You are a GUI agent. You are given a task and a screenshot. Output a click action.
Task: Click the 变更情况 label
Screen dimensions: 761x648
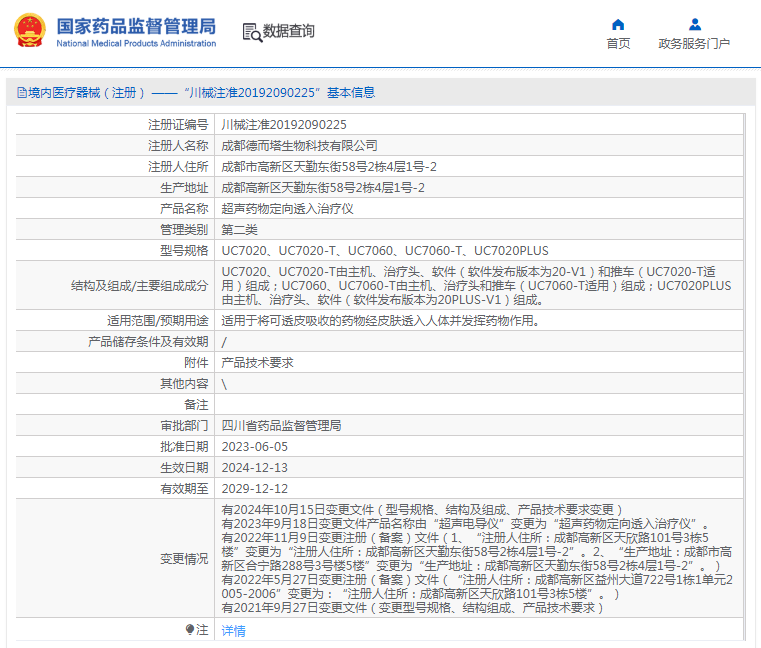(184, 559)
